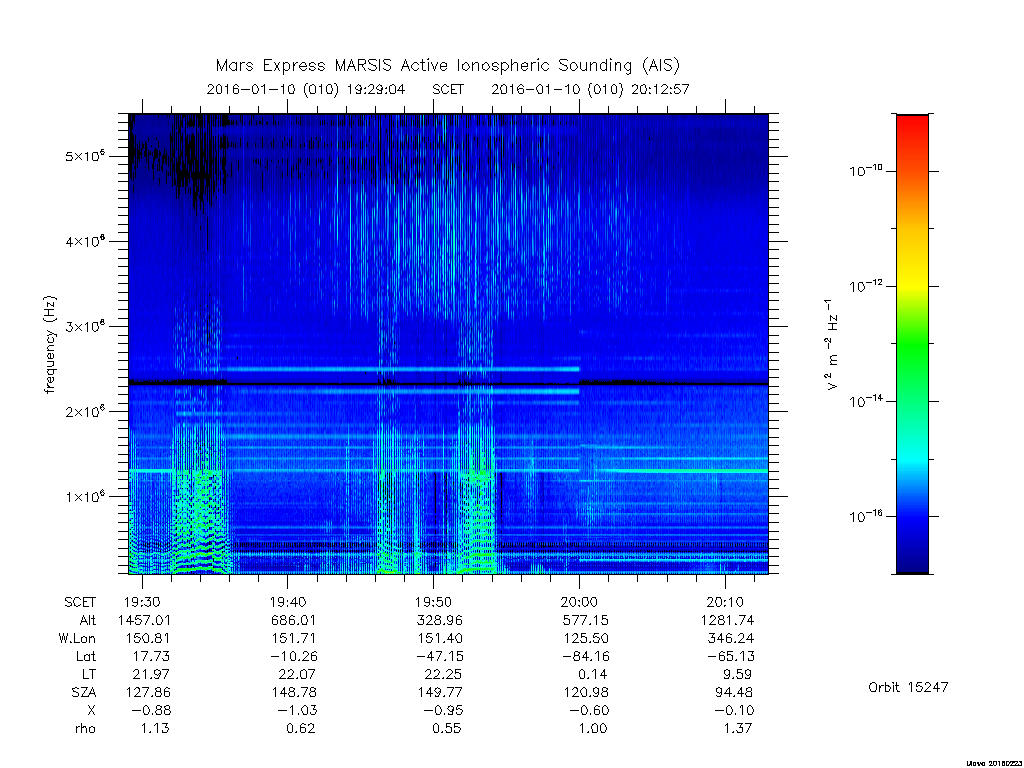Click the 19:30 SCET time label
This screenshot has width=1024, height=768.
[142, 602]
